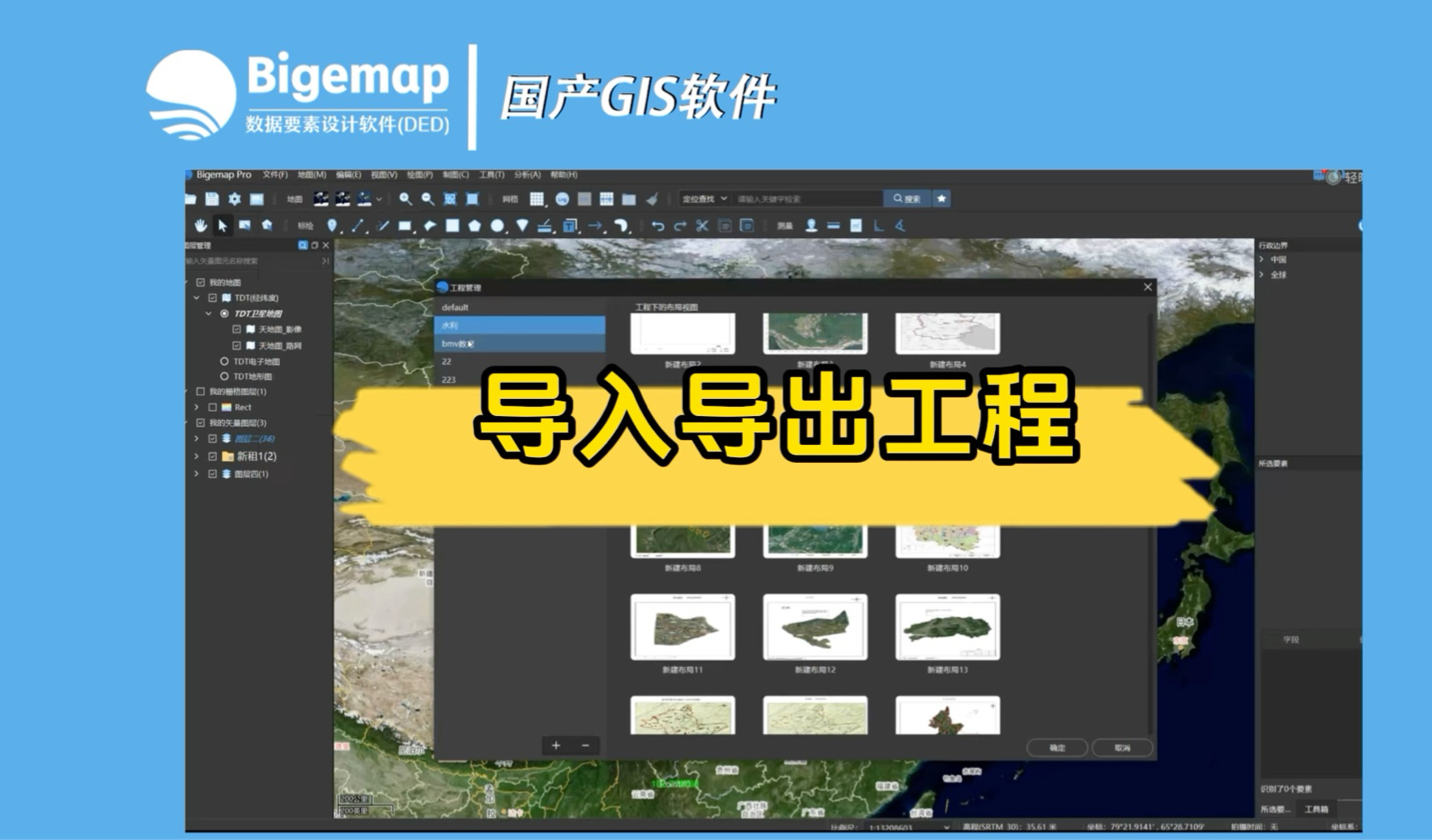Image resolution: width=1432 pixels, height=840 pixels.
Task: Click the zoom in magnifier icon
Action: click(406, 199)
